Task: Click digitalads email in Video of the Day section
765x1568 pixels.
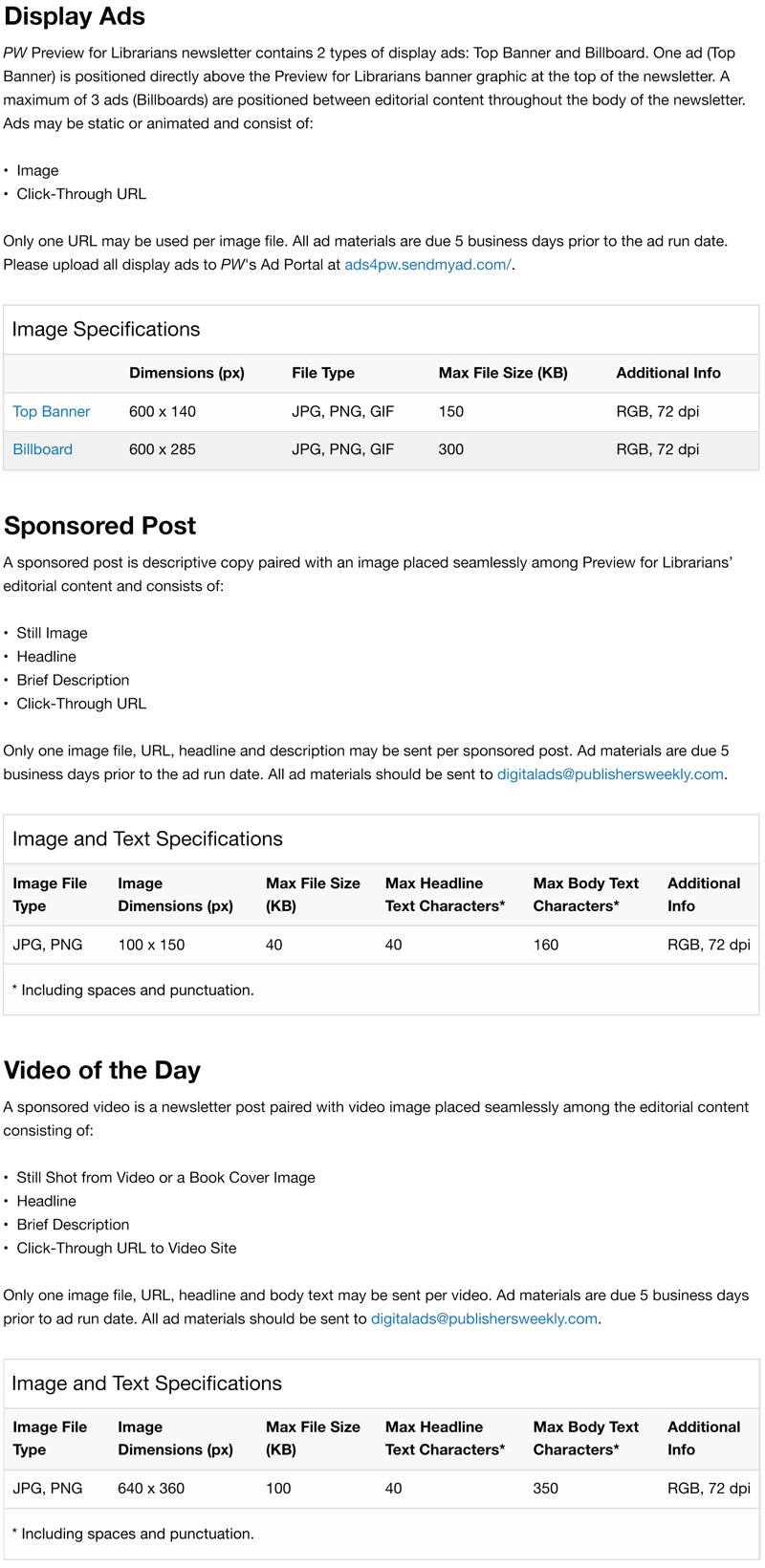Action: click(484, 1319)
